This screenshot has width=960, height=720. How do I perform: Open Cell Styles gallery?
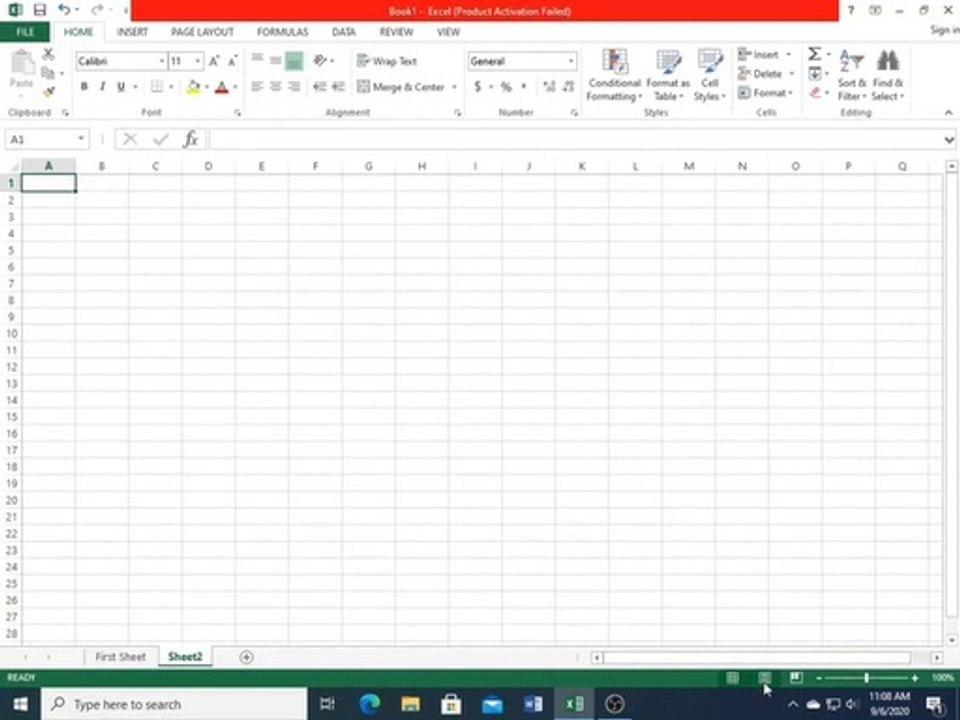(710, 75)
